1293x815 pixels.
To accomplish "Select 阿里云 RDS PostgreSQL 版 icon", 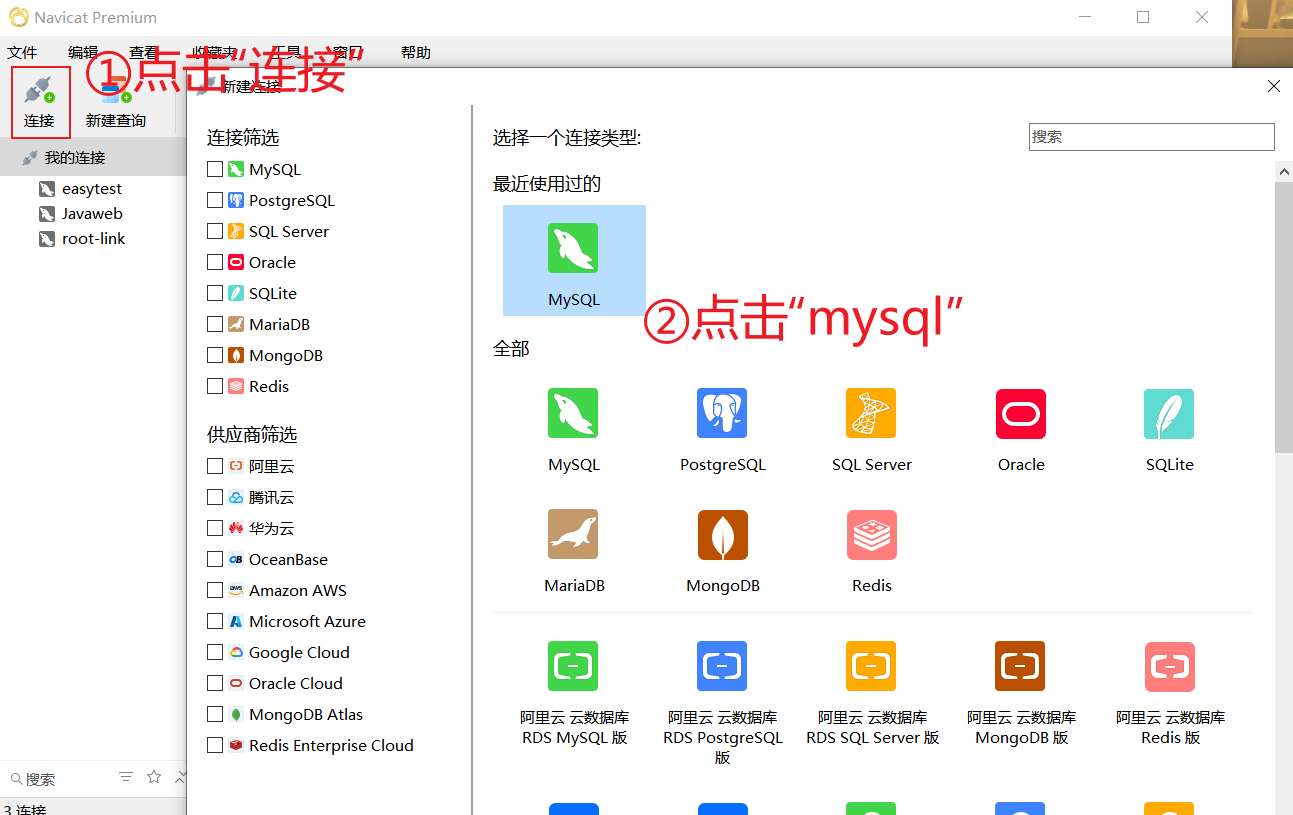I will click(x=722, y=666).
